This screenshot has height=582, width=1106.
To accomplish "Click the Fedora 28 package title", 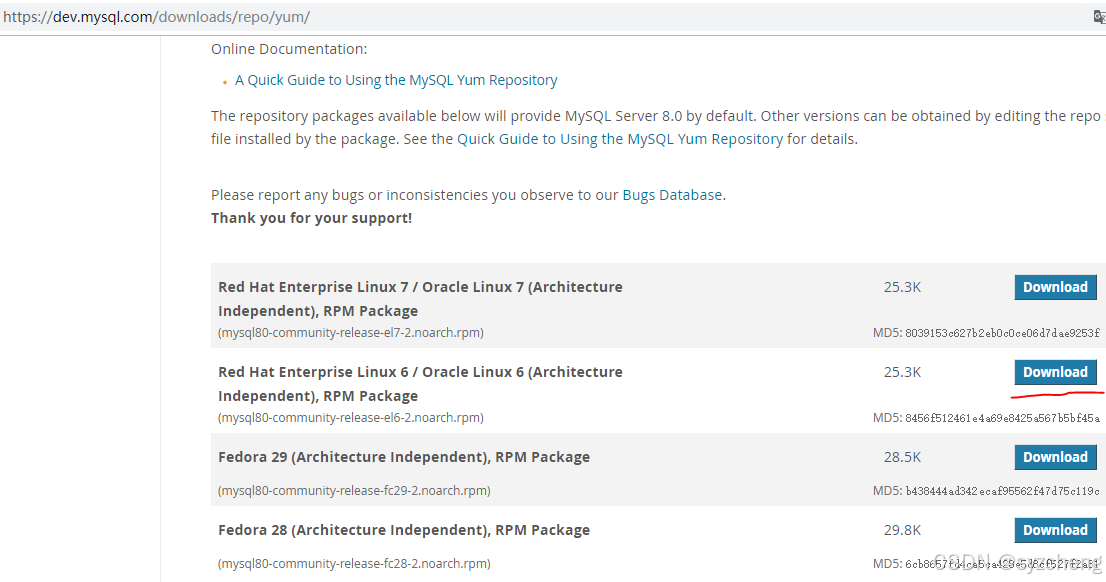I will point(404,530).
